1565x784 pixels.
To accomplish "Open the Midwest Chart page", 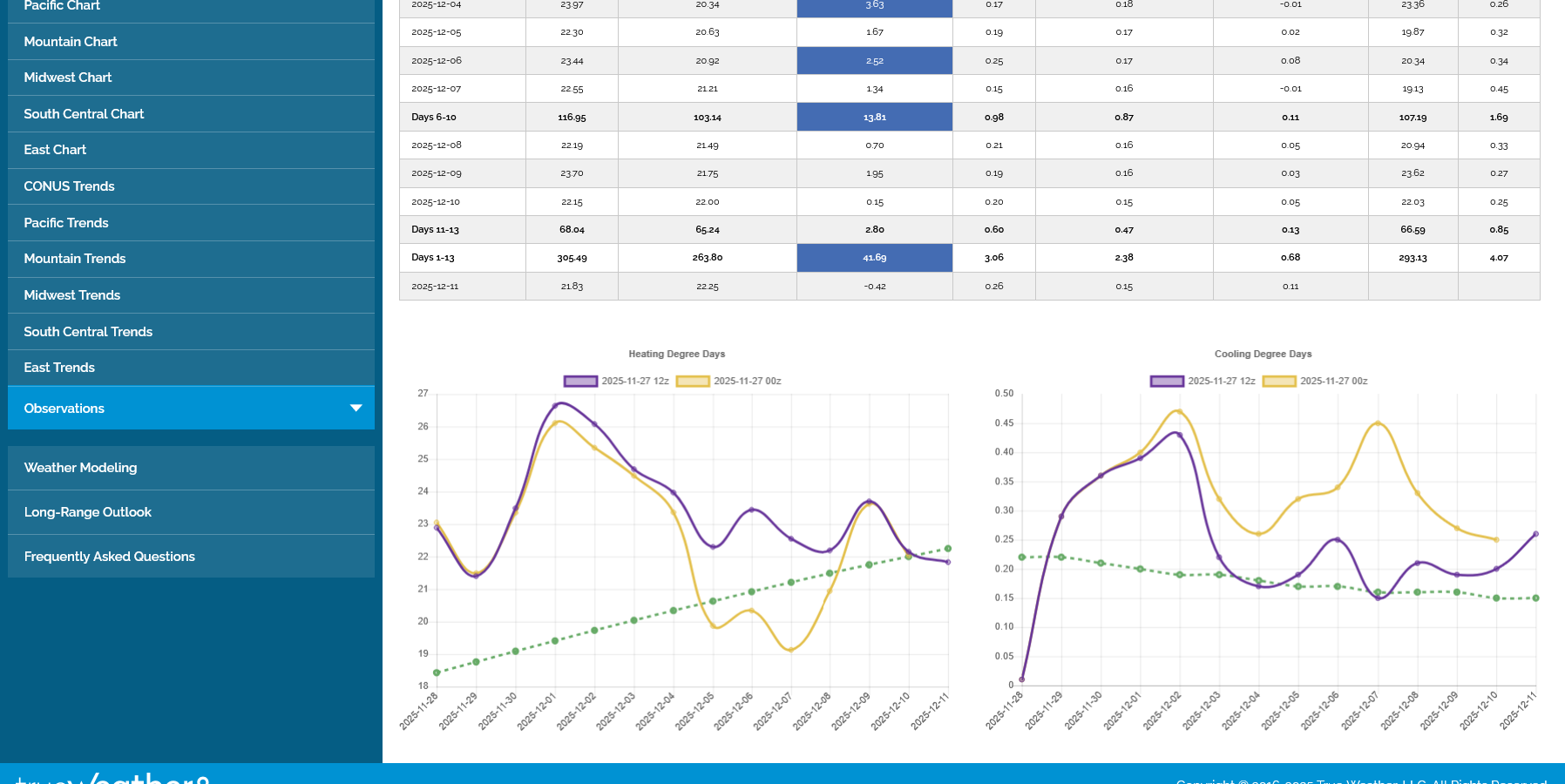I will [68, 78].
